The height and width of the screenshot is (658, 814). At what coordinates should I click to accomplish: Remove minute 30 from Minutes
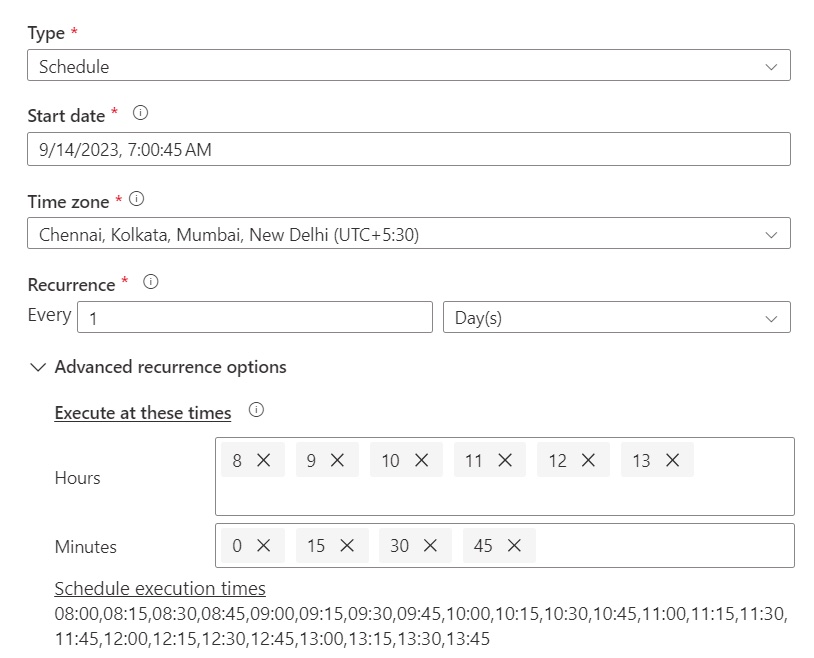(430, 546)
